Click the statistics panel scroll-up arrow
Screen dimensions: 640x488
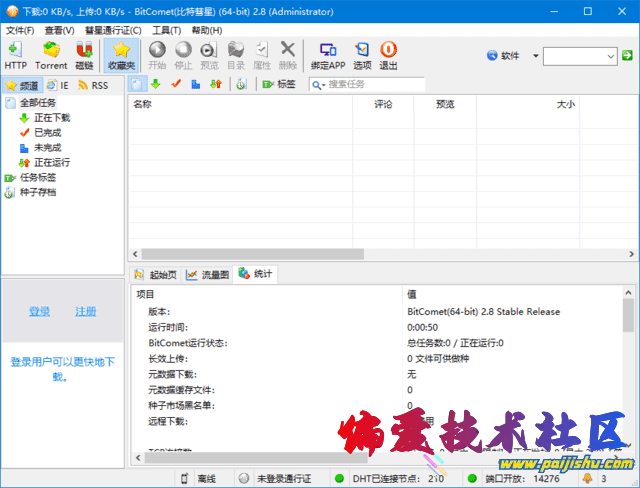point(628,293)
